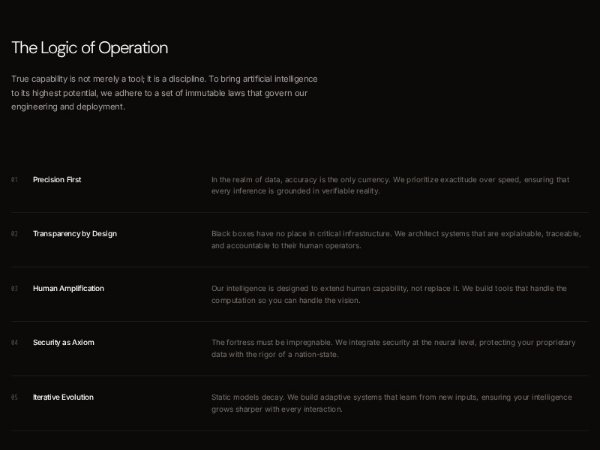Viewport: 600px width, 450px height.
Task: Click the text "grows sharper with every interaction"
Action: point(277,409)
